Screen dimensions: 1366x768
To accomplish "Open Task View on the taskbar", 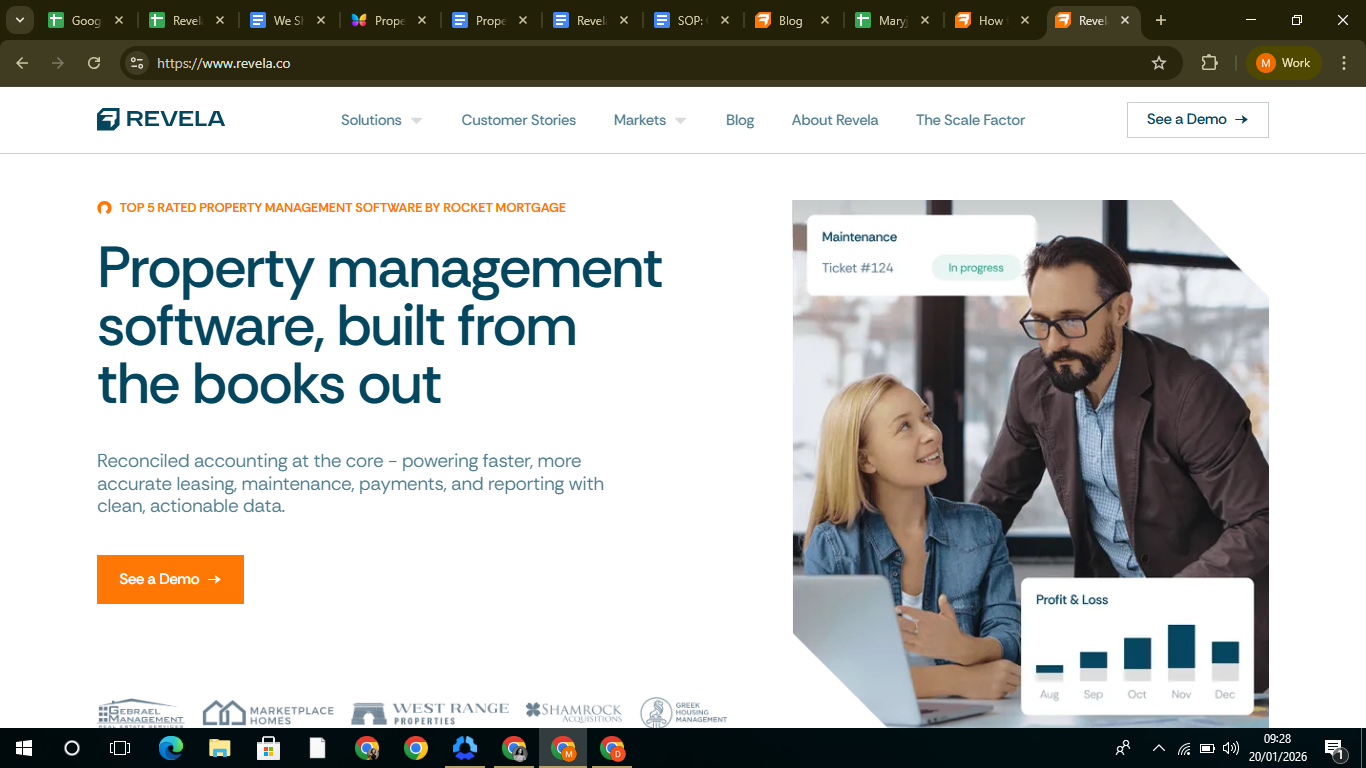I will tap(120, 748).
